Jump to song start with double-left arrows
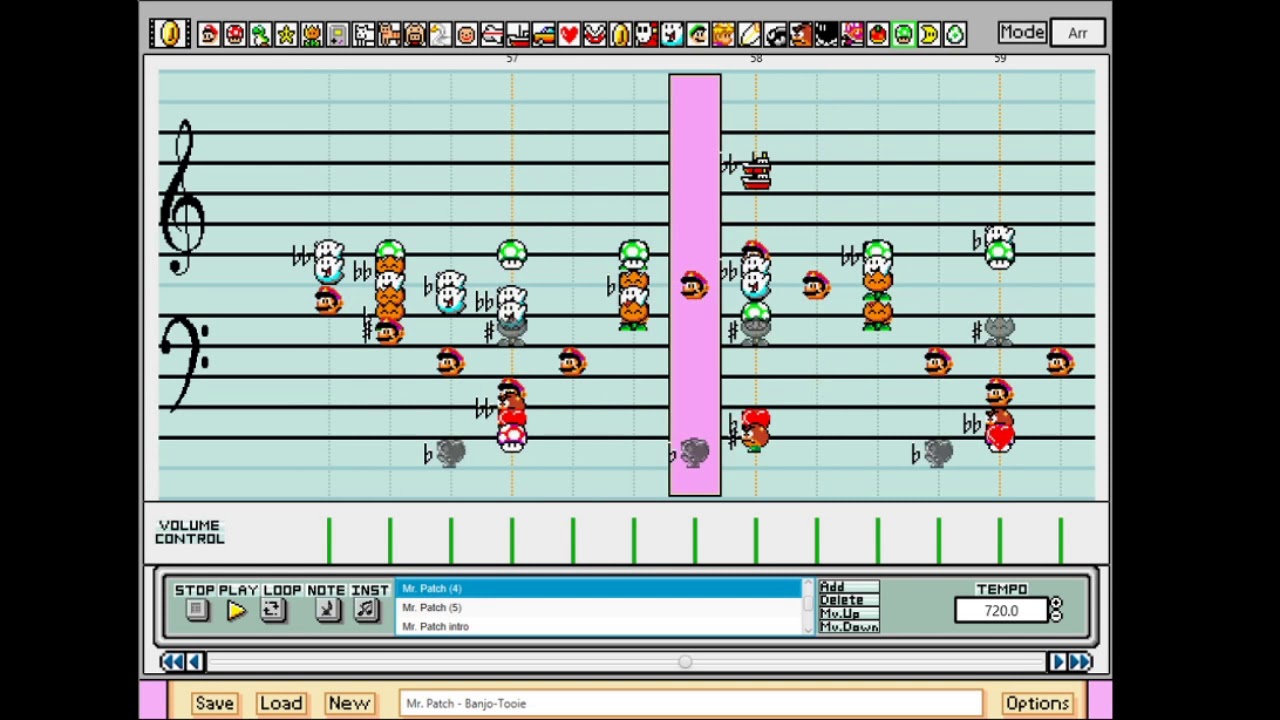 click(x=172, y=661)
